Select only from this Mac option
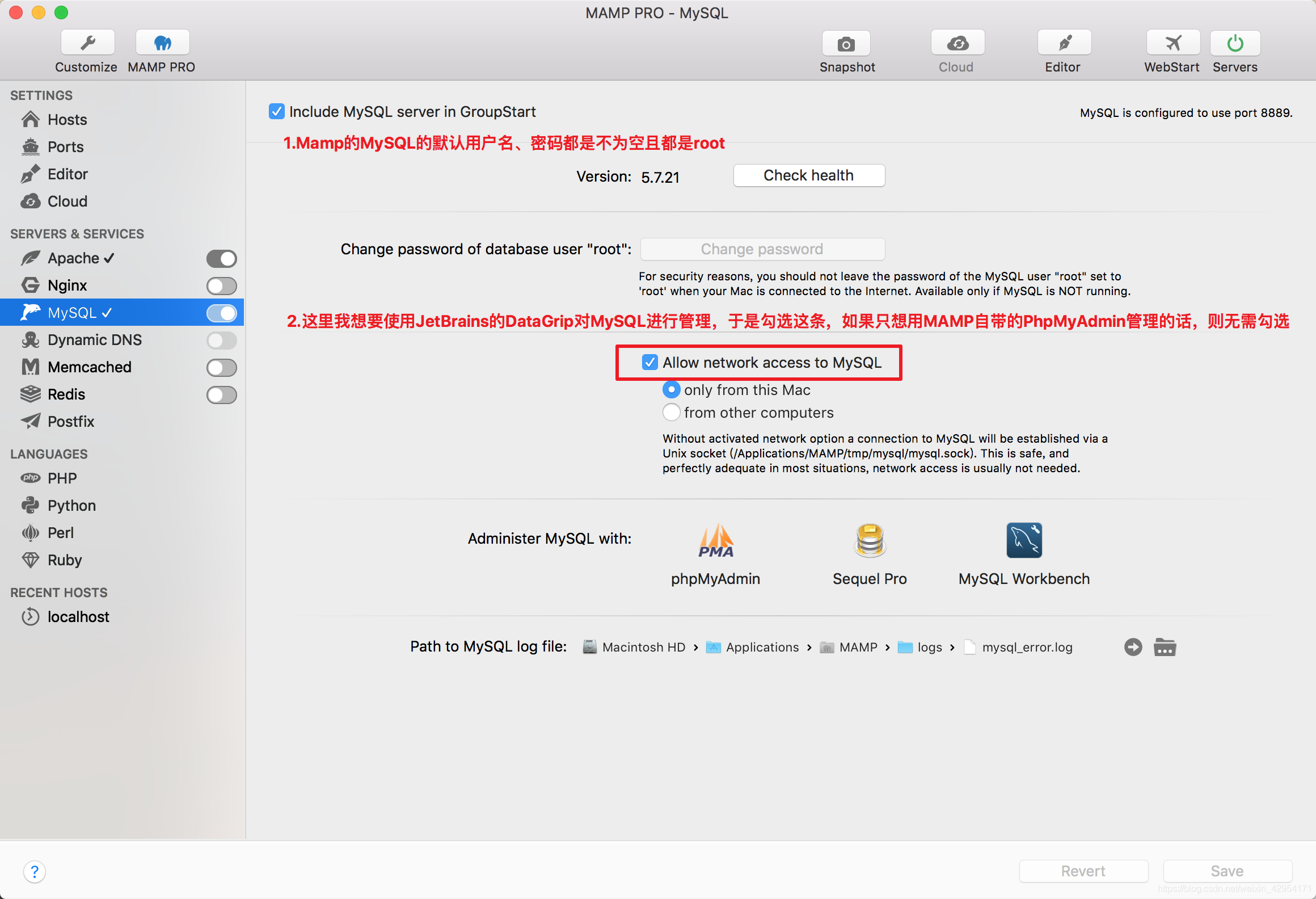Viewport: 1316px width, 899px height. pyautogui.click(x=671, y=390)
